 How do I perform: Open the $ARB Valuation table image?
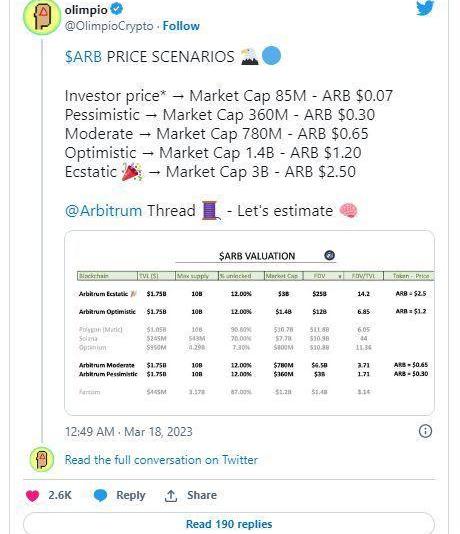249,323
